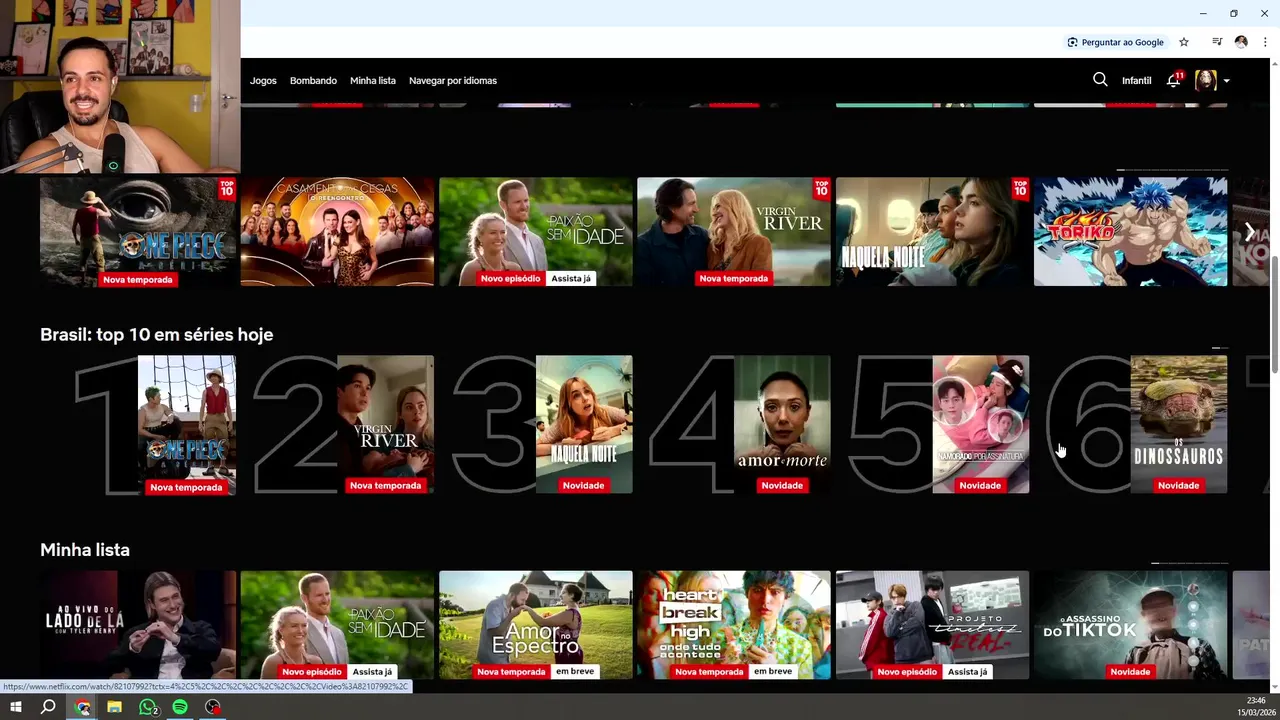This screenshot has height=720, width=1280.
Task: Open Paixão sem Idade in top row
Action: (x=535, y=232)
